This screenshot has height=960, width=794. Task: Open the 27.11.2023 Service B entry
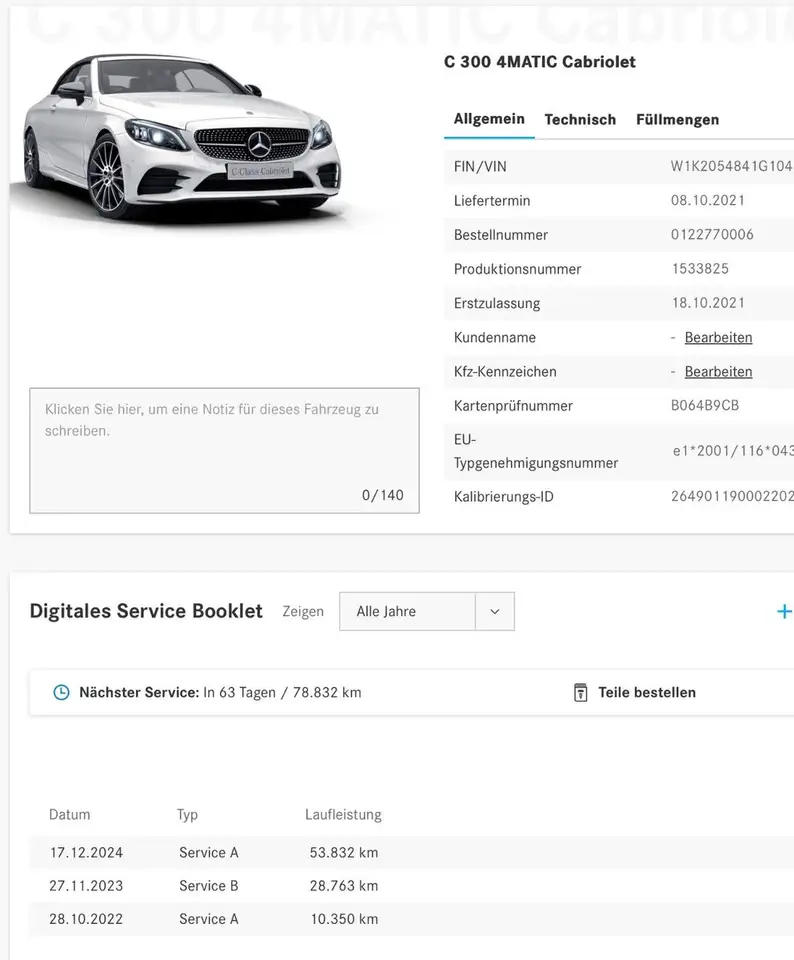[209, 886]
